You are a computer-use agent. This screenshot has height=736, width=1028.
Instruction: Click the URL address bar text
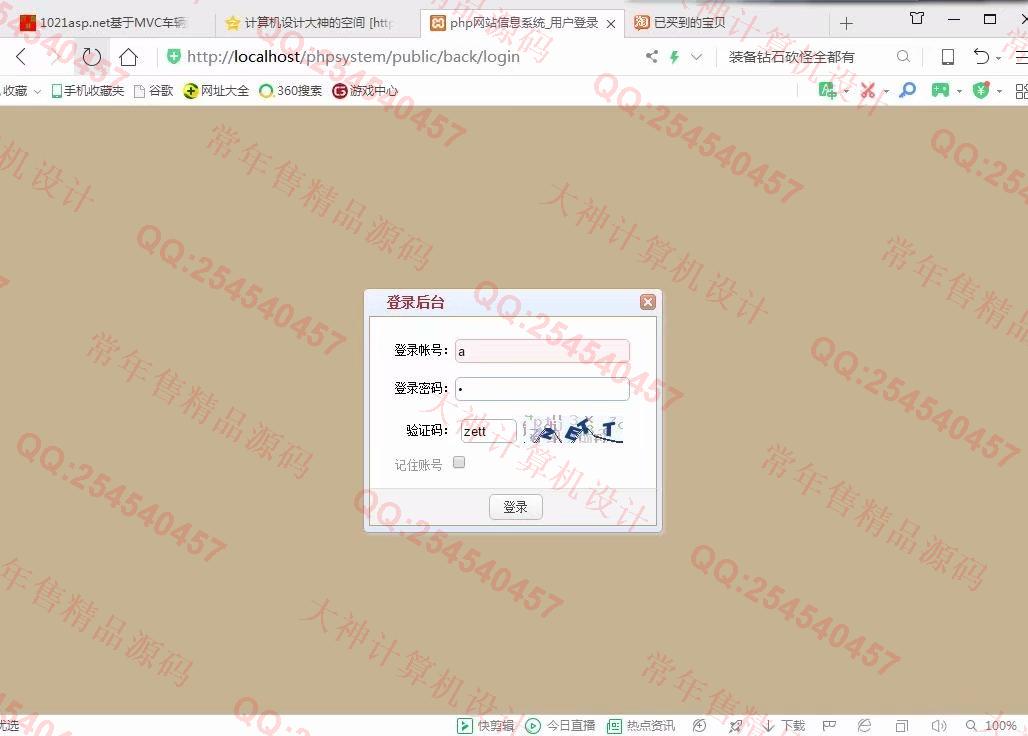[x=353, y=57]
